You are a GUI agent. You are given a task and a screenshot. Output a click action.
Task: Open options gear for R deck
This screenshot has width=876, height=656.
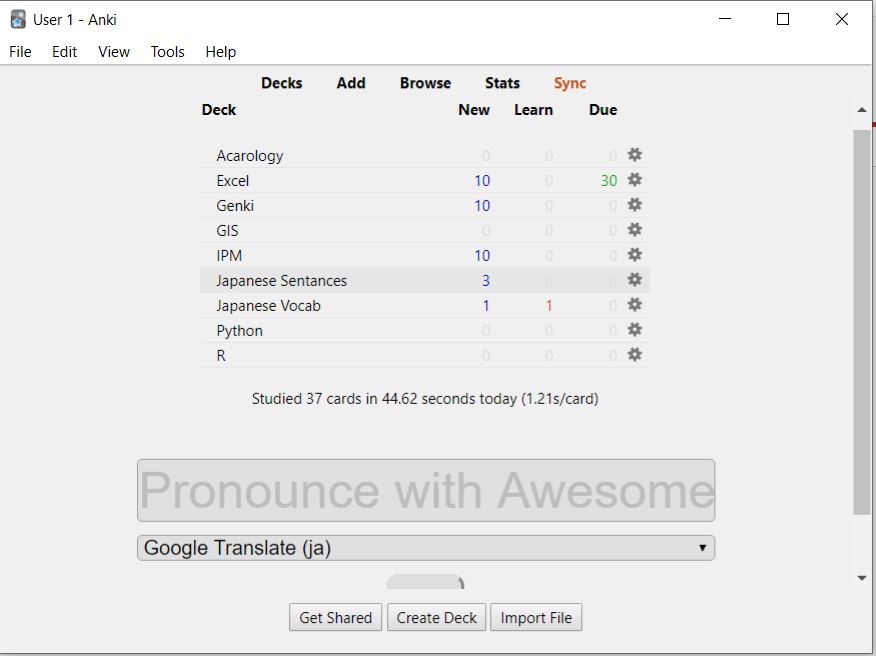point(634,355)
